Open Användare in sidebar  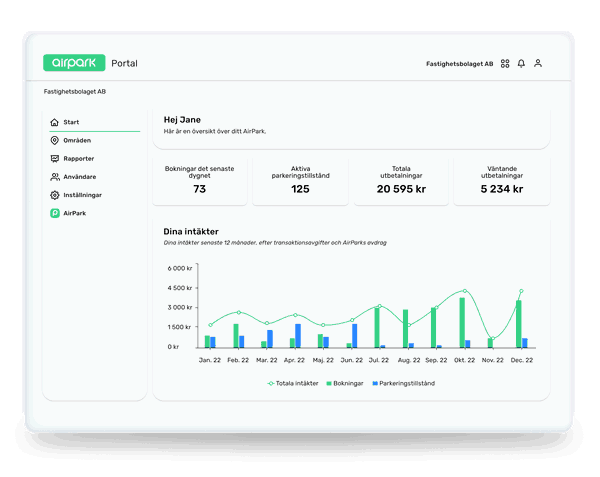pos(95,177)
